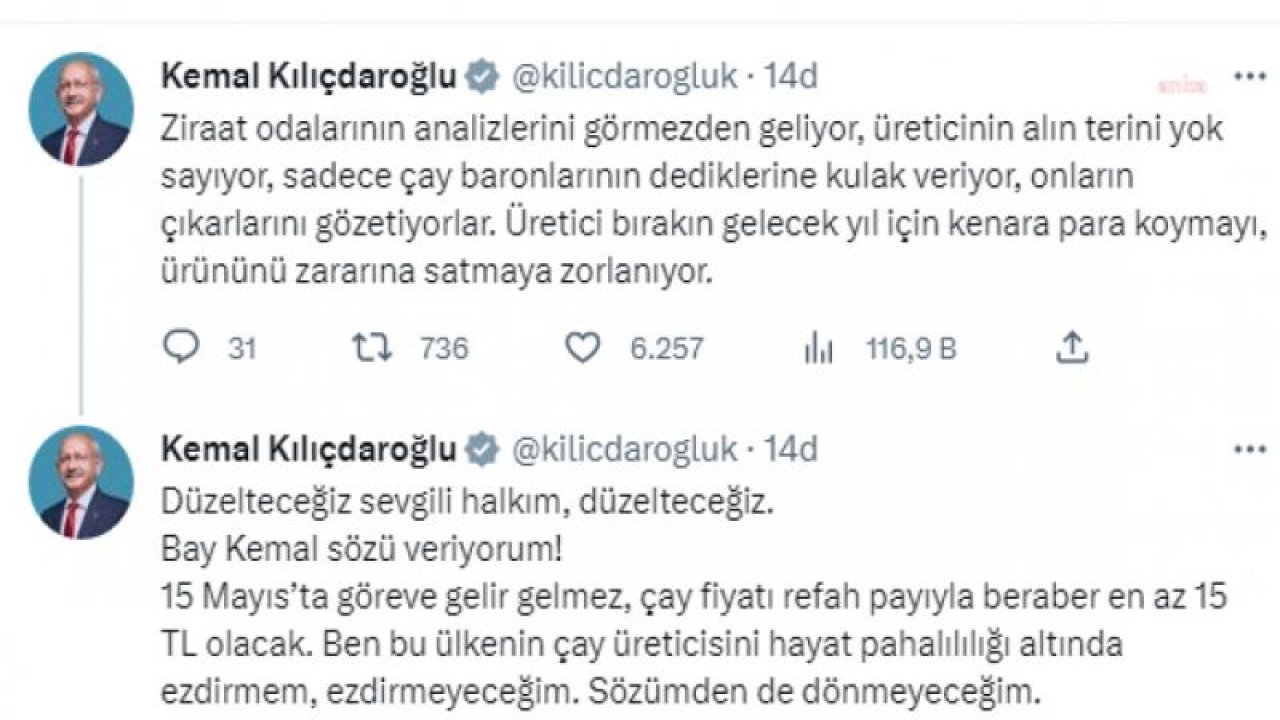Open view analytics bar chart icon
This screenshot has height=720, width=1280.
click(x=819, y=347)
